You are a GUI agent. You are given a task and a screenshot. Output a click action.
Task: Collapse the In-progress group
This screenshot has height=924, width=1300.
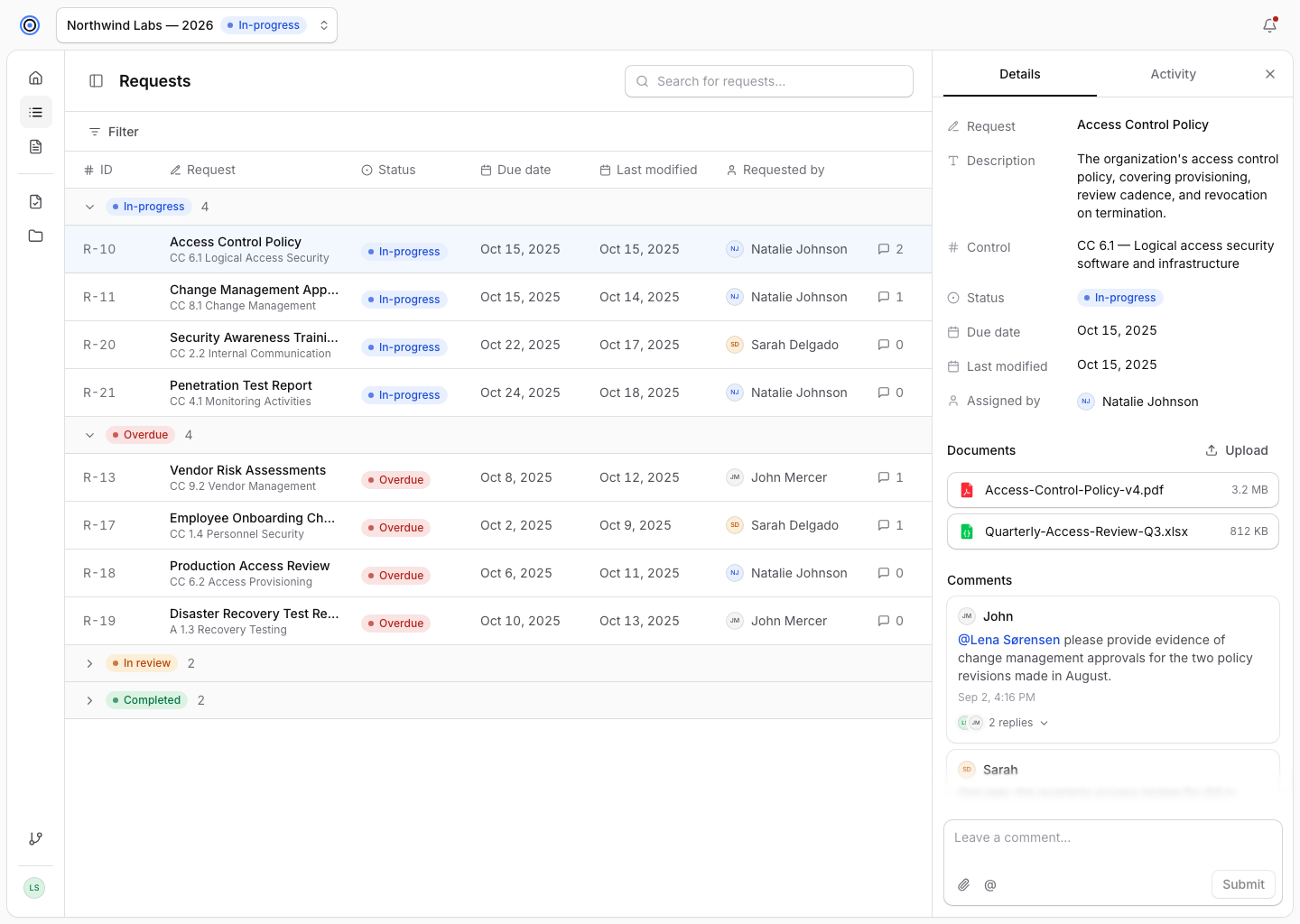pos(89,207)
